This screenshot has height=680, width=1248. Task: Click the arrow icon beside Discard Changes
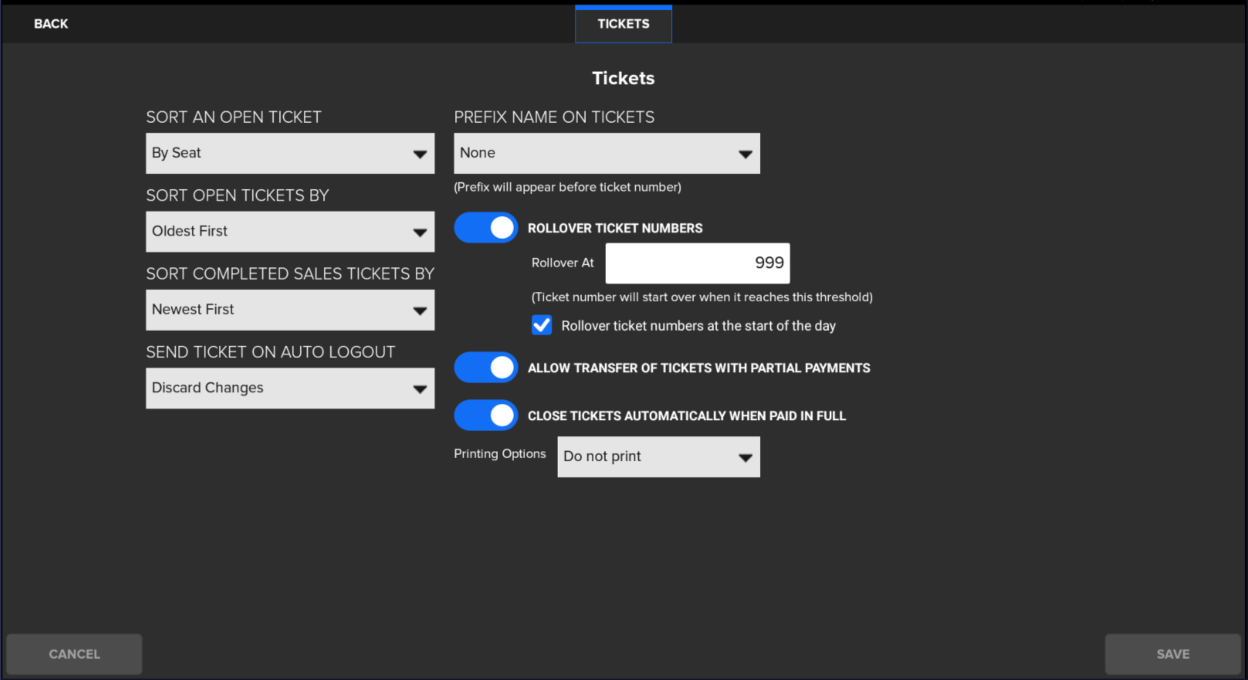(420, 389)
